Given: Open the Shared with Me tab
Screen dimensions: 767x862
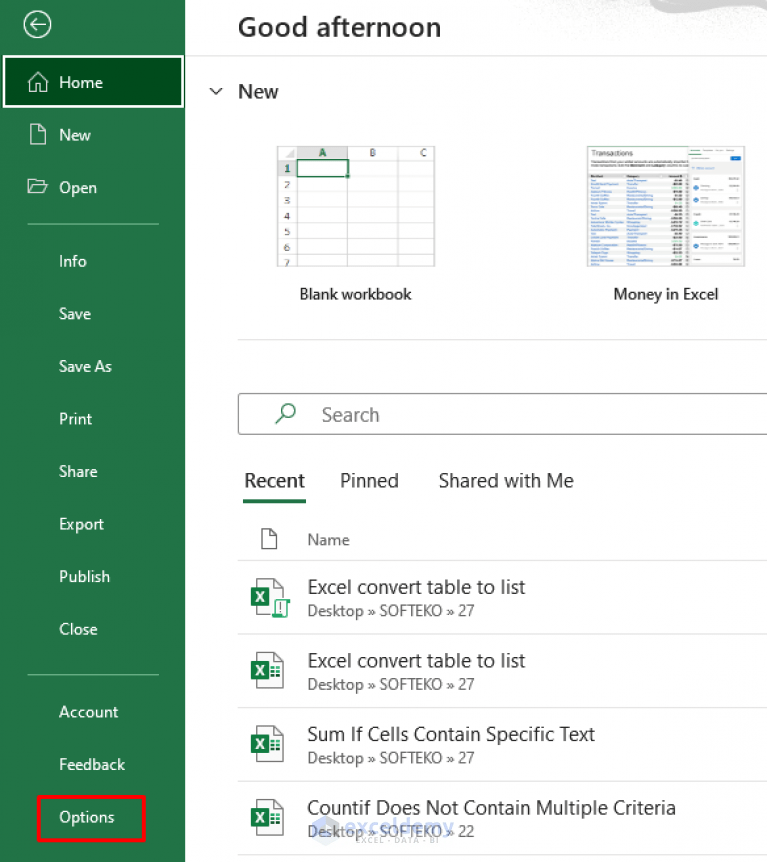Looking at the screenshot, I should [505, 481].
